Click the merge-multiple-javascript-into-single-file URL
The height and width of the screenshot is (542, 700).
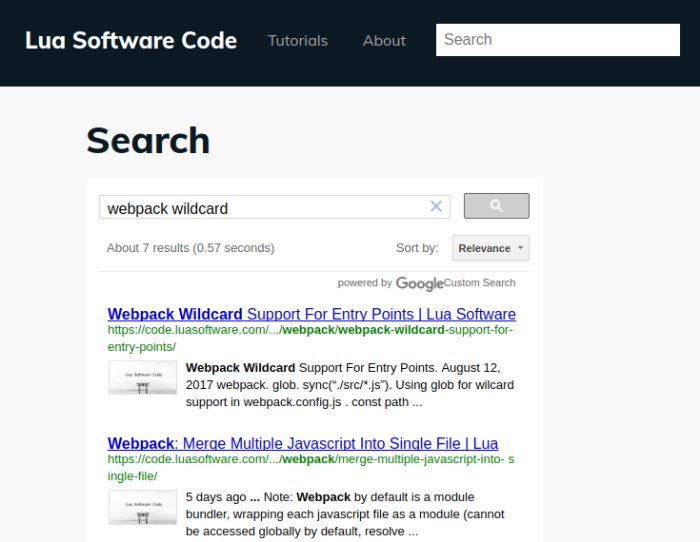click(311, 467)
